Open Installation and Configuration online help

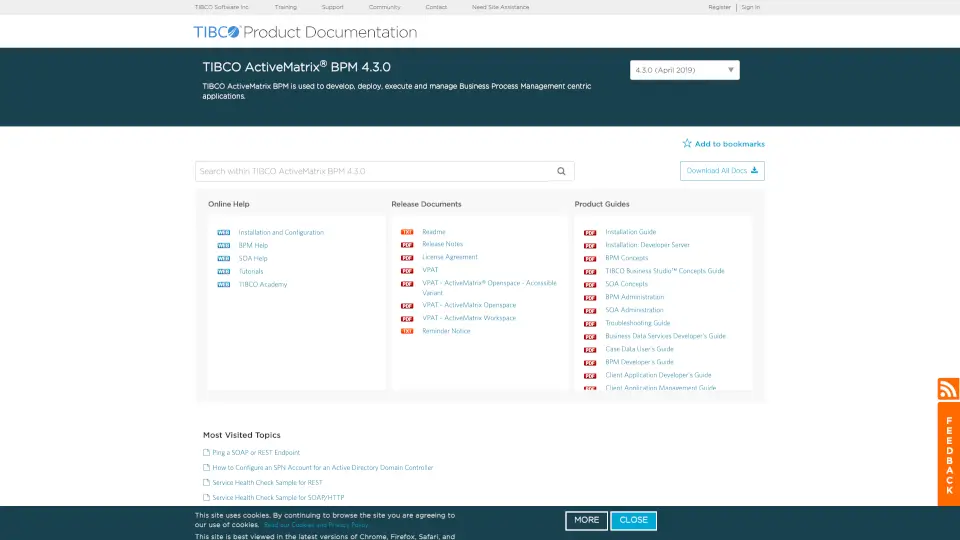pyautogui.click(x=281, y=233)
